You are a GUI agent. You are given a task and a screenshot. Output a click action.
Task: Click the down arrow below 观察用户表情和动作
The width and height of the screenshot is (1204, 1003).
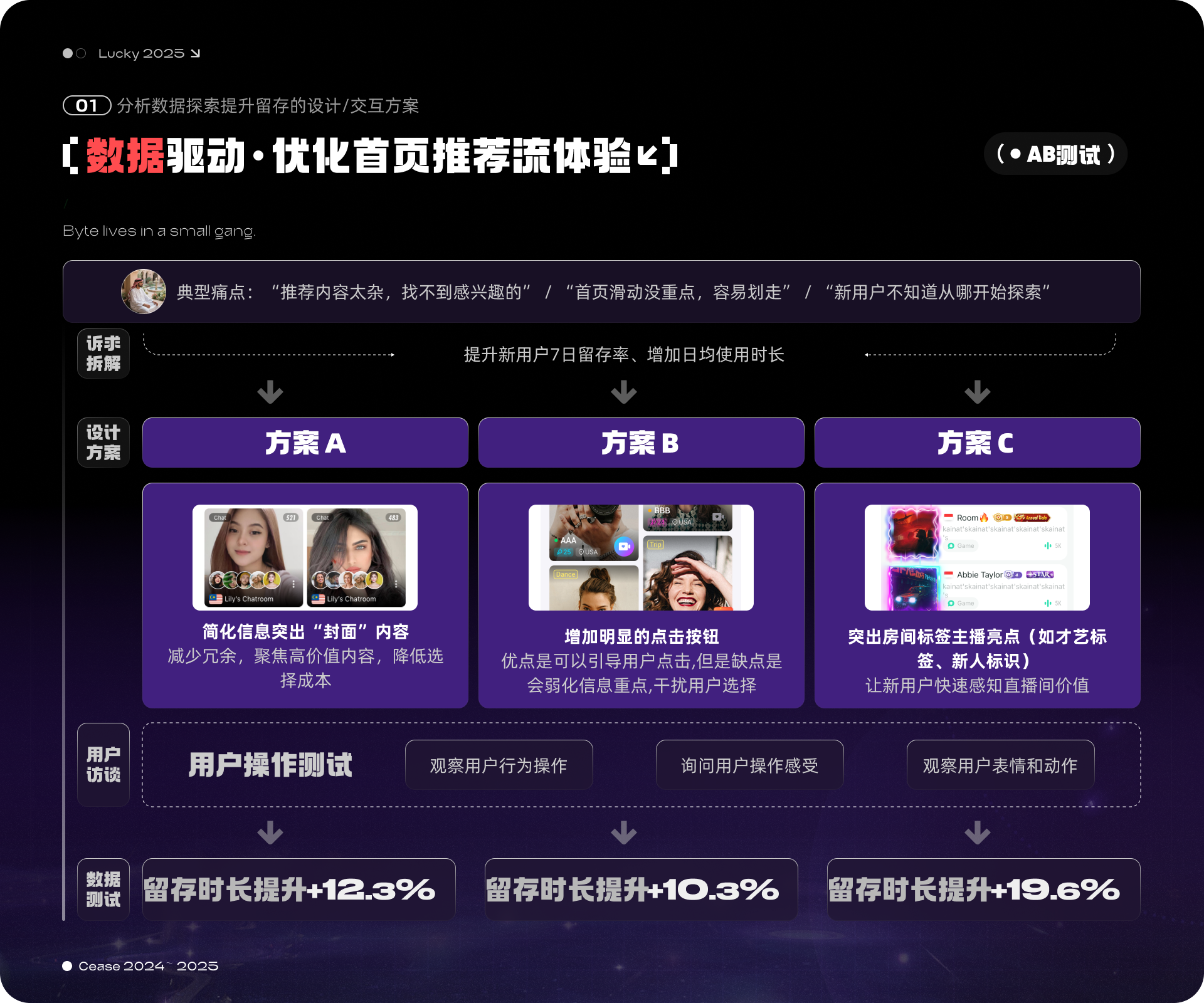tap(977, 832)
